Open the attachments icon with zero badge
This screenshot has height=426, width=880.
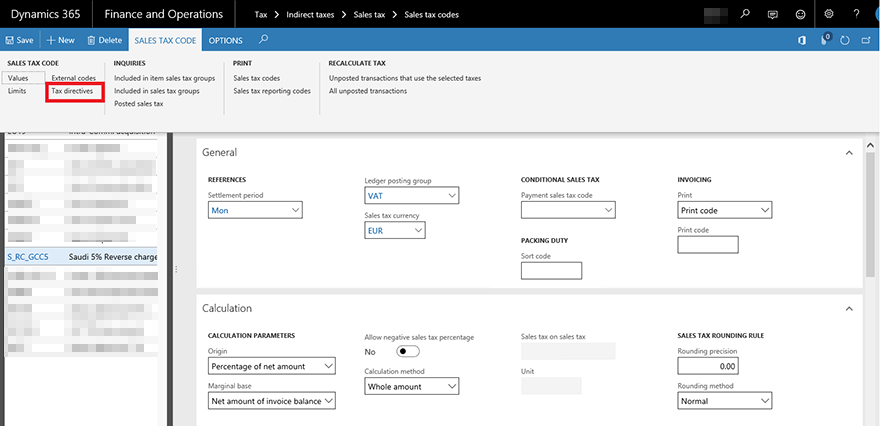click(x=825, y=39)
